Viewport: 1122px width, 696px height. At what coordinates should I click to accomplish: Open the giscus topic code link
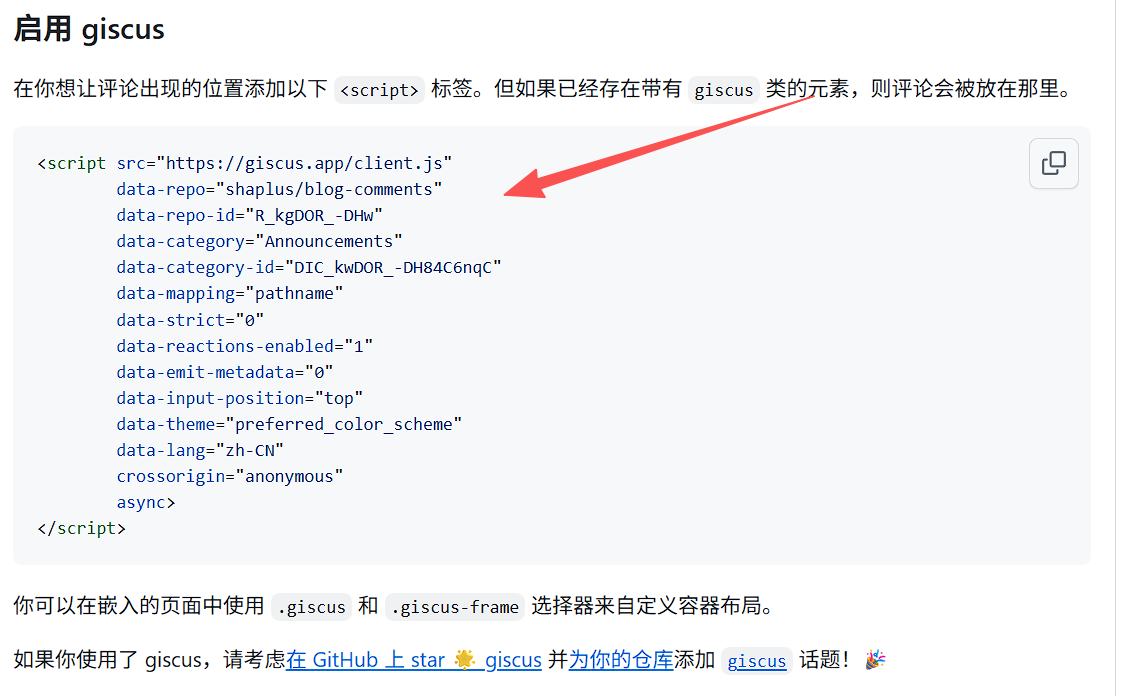point(756,661)
